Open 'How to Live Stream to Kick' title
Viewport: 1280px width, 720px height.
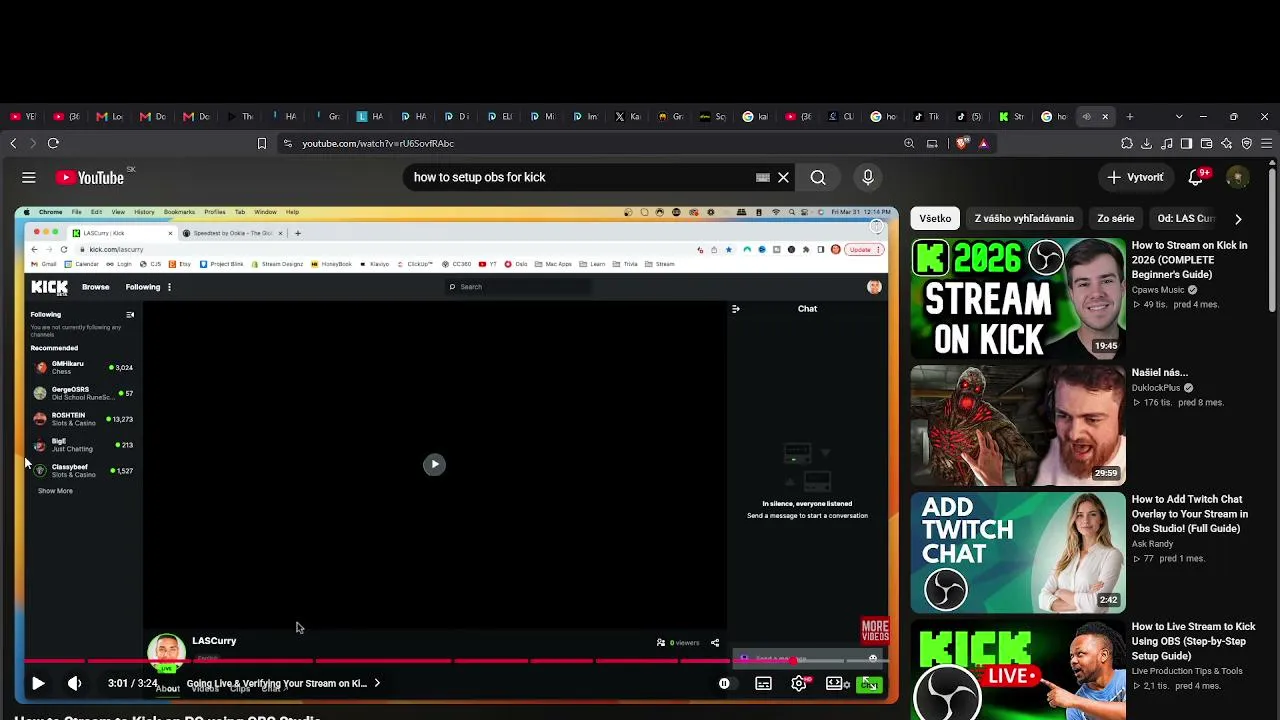pos(1193,641)
